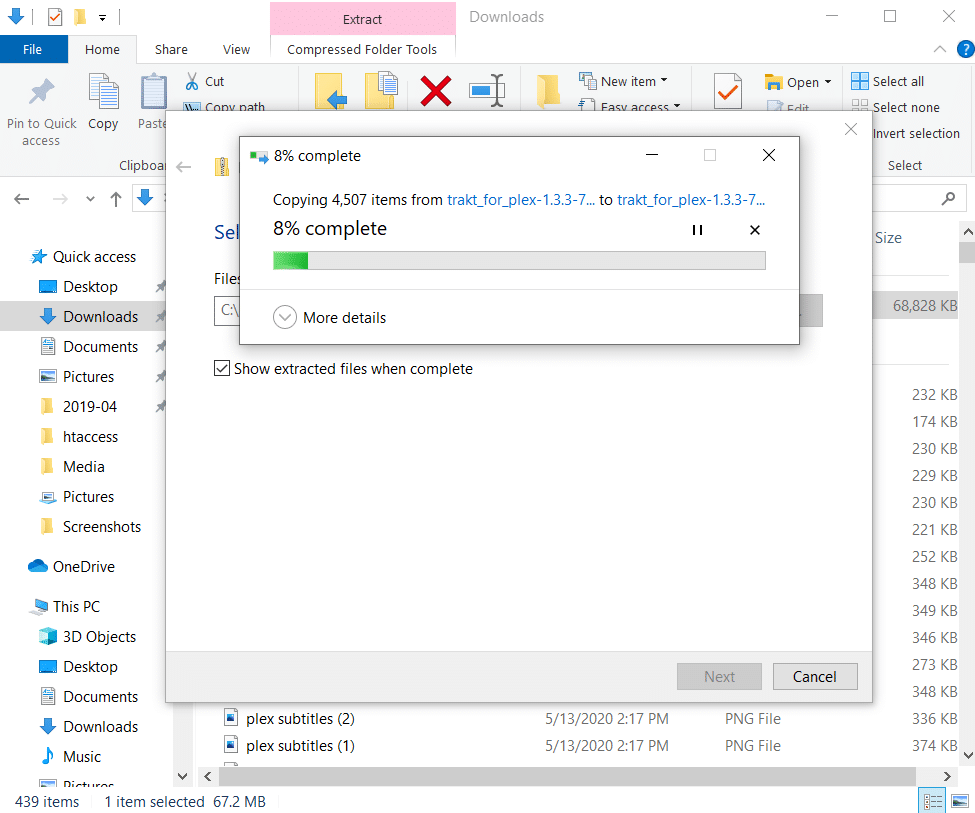Pause the copy operation
This screenshot has width=975, height=813.
pyautogui.click(x=697, y=230)
